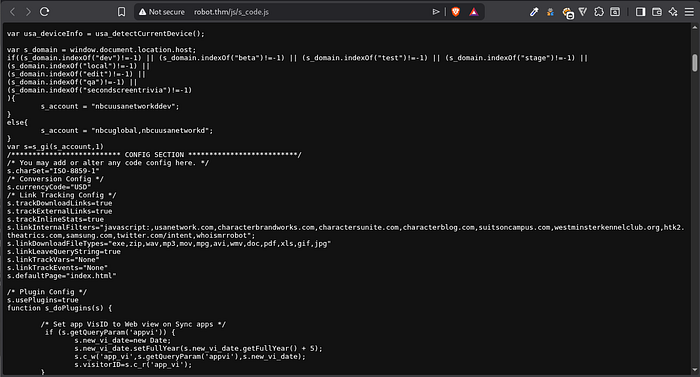
Task: Click the 's.linkLeaveQueryString=true' line
Action: (63, 251)
